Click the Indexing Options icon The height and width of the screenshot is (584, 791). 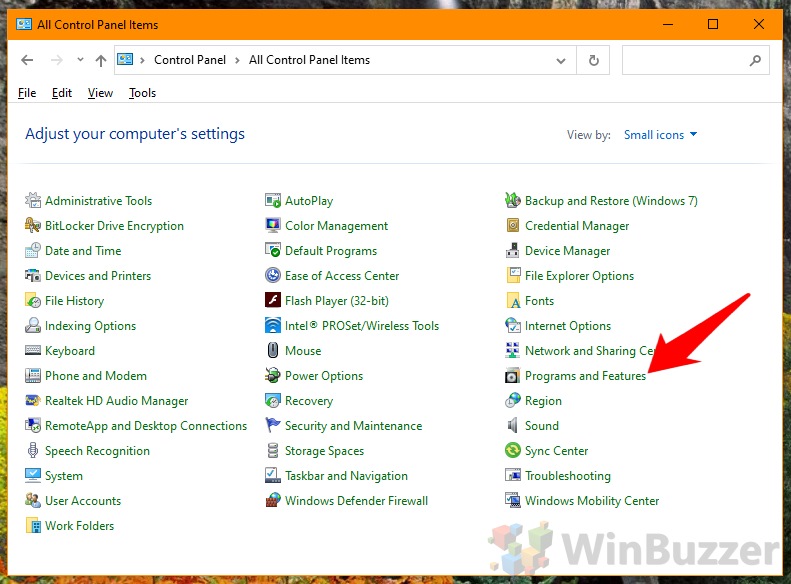(x=33, y=325)
